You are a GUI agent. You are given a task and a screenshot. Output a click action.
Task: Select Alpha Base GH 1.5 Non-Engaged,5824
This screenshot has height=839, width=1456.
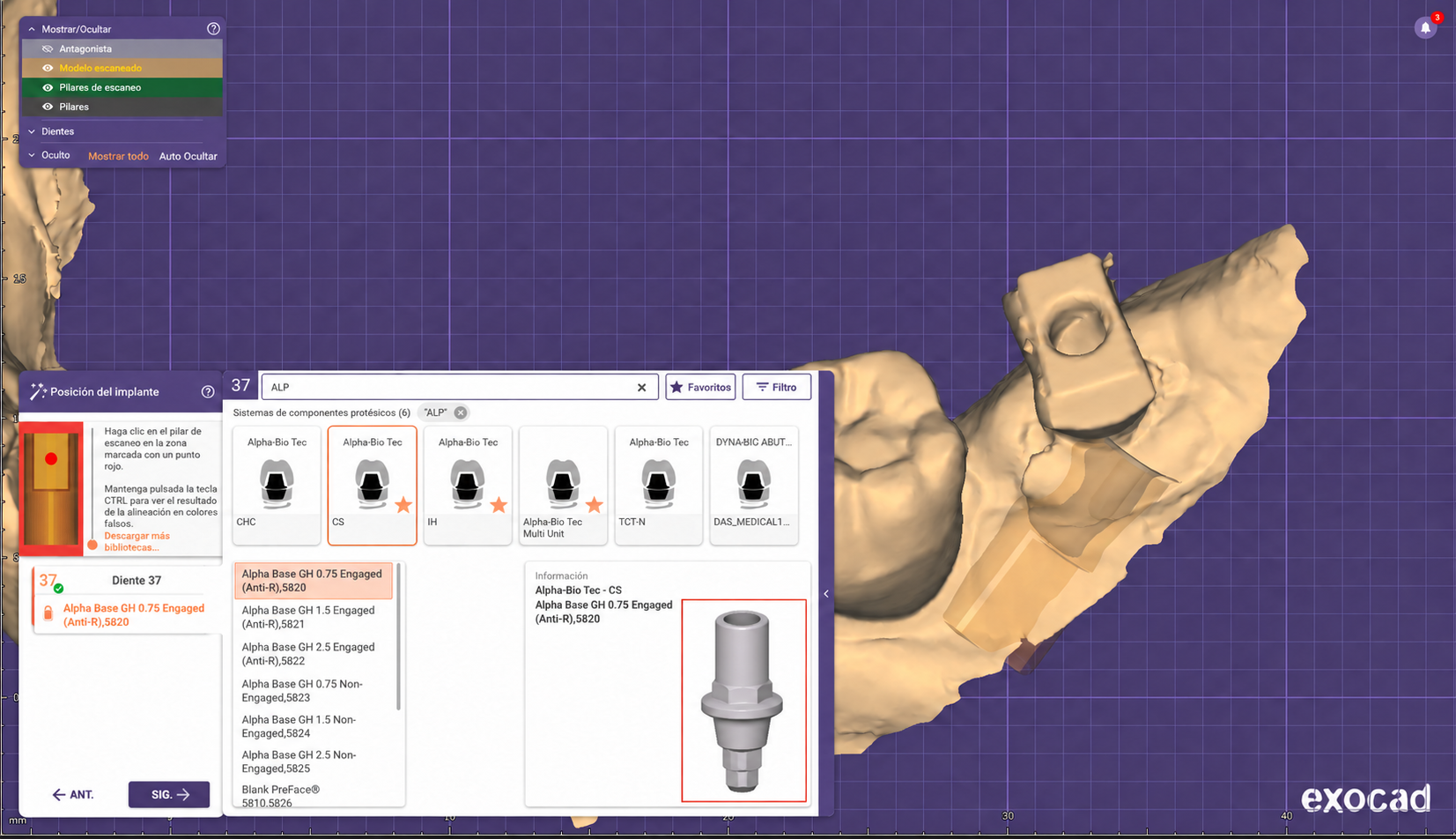click(314, 726)
